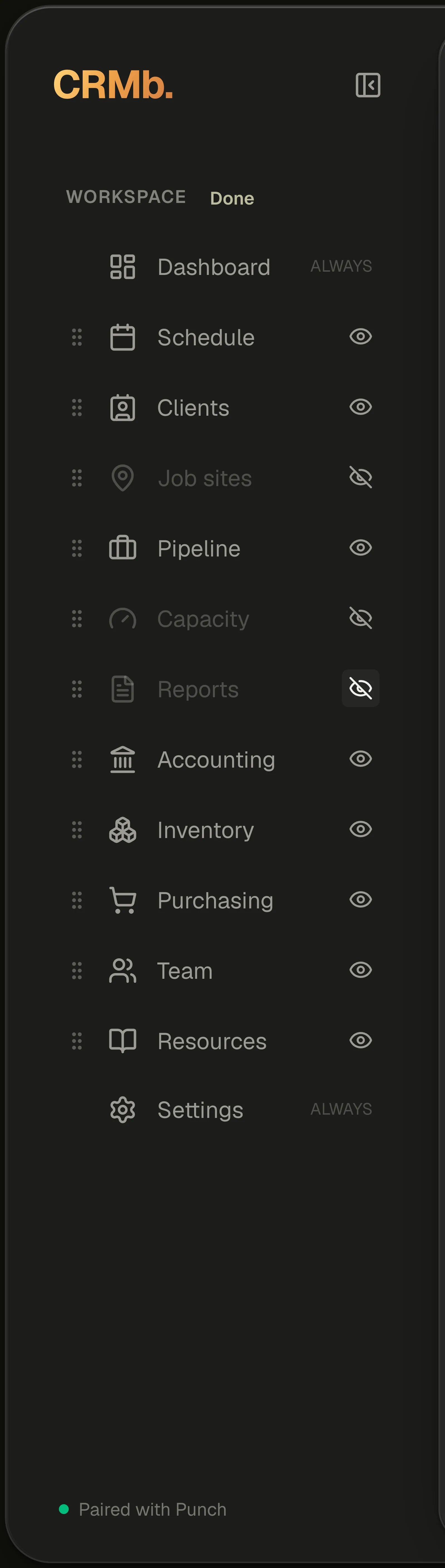
Task: Click the Pipeline briefcase icon
Action: (122, 548)
